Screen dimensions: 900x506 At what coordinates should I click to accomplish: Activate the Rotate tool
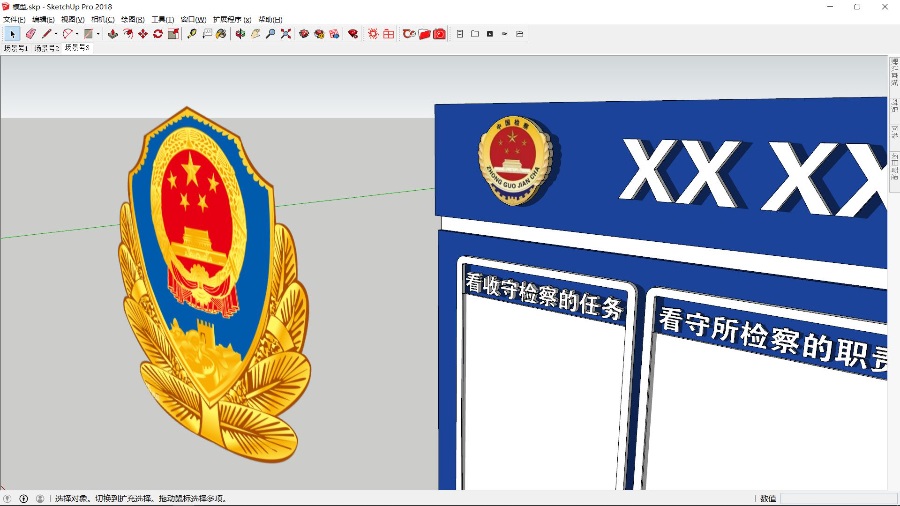coord(158,34)
